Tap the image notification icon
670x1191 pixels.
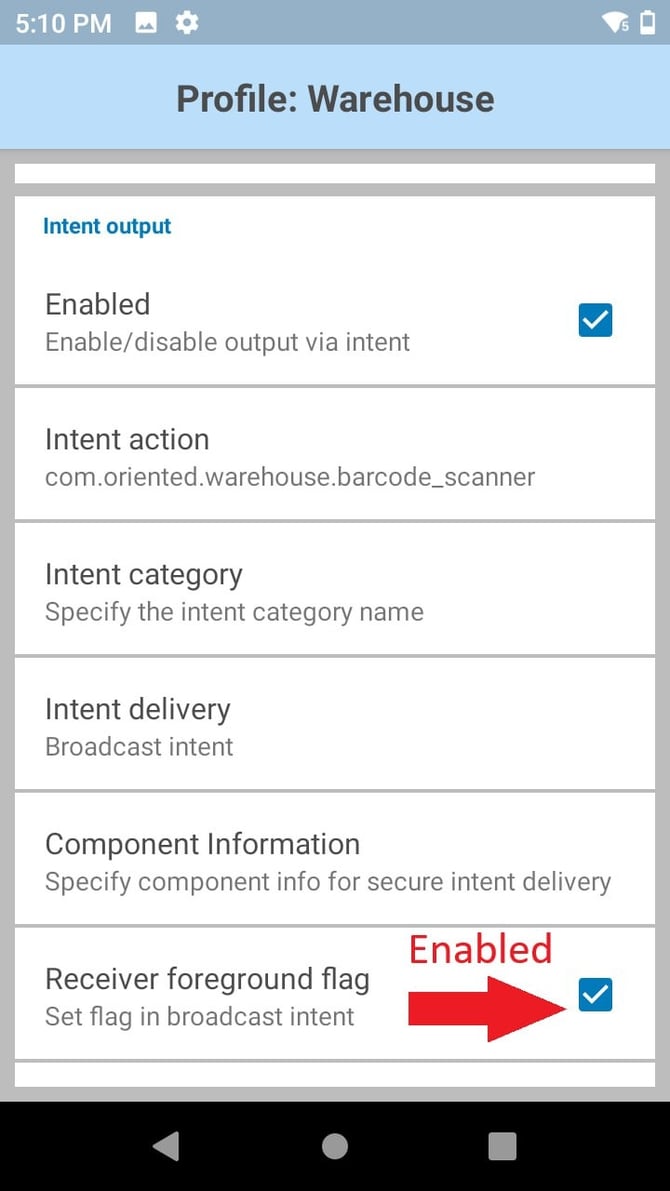(x=146, y=22)
